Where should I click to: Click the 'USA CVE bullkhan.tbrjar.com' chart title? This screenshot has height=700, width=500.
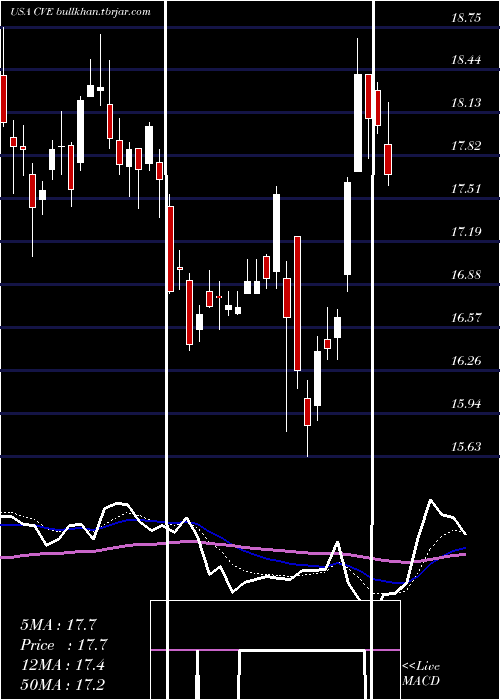click(80, 12)
